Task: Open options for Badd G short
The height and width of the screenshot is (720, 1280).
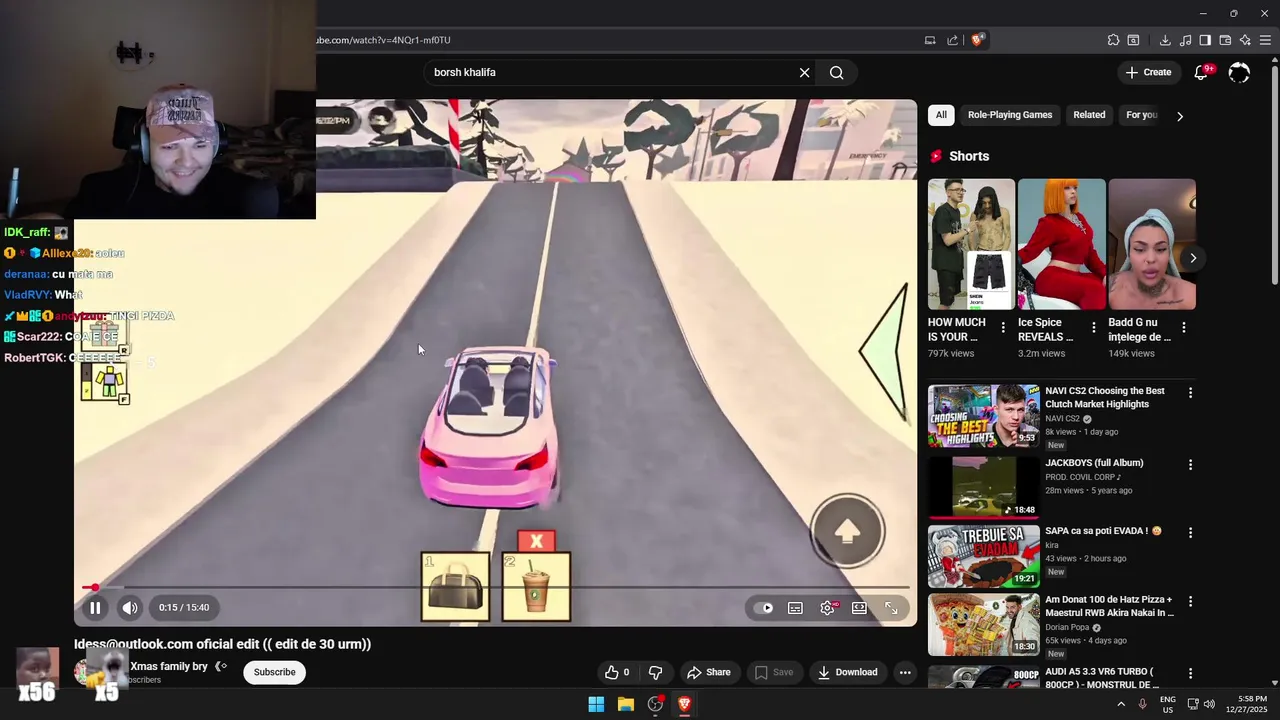Action: tap(1184, 327)
